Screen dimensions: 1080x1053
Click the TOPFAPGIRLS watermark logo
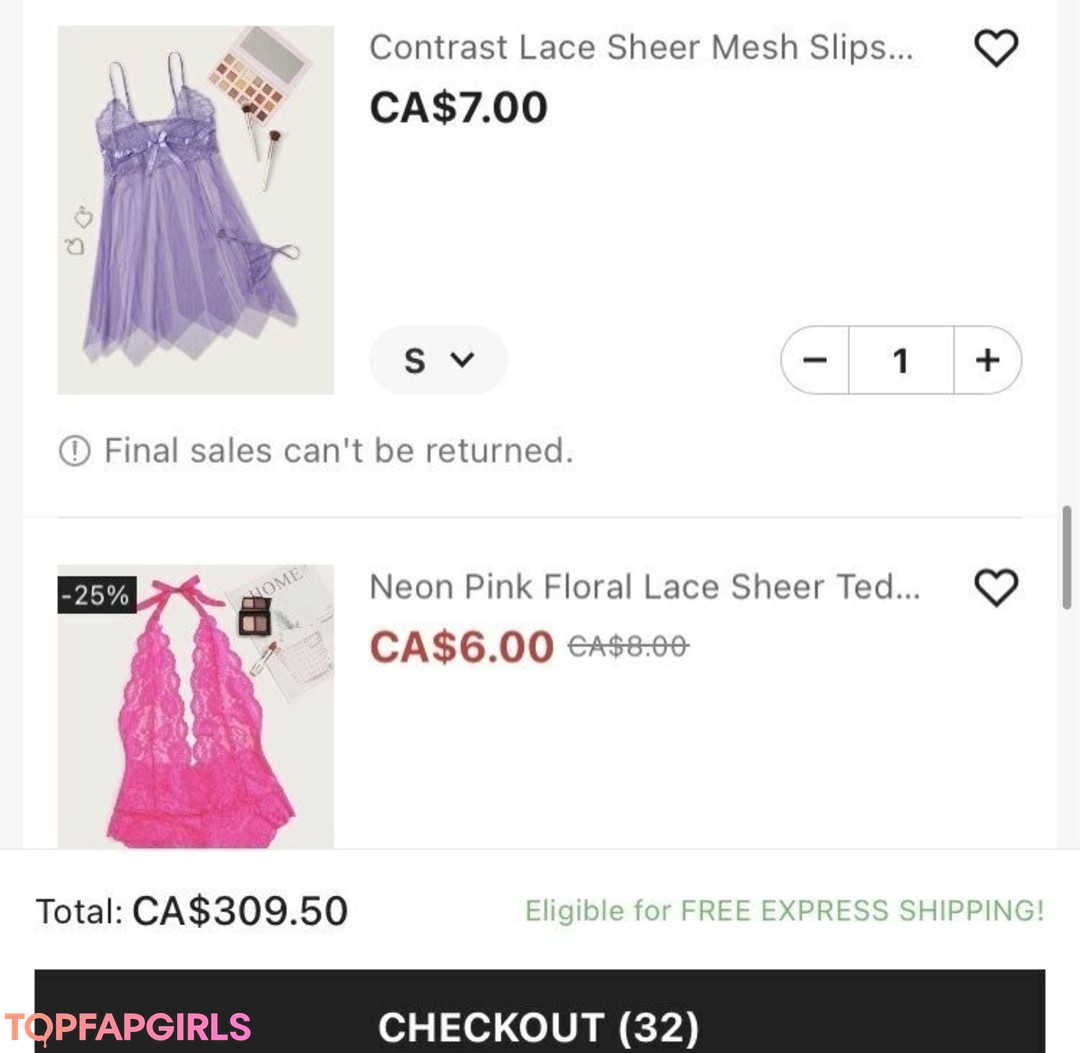coord(128,1027)
